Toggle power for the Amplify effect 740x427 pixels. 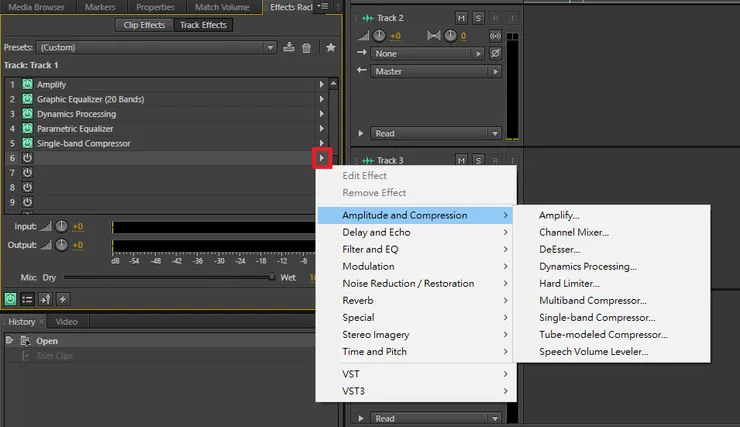(27, 85)
